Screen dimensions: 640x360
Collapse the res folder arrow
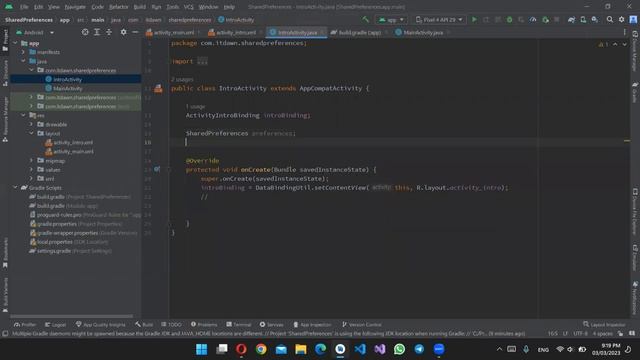[x=23, y=116]
